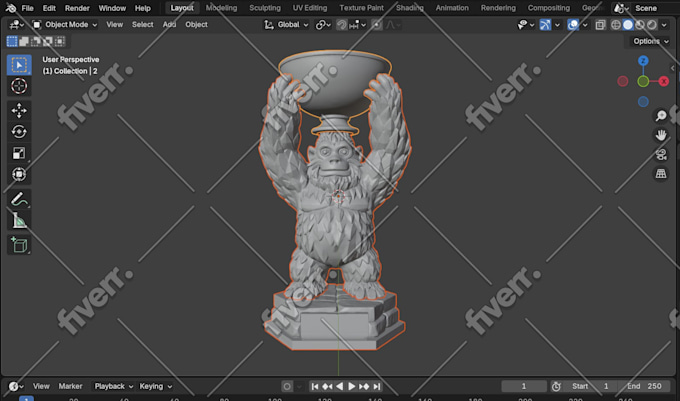Select the Transform tool

(19, 174)
